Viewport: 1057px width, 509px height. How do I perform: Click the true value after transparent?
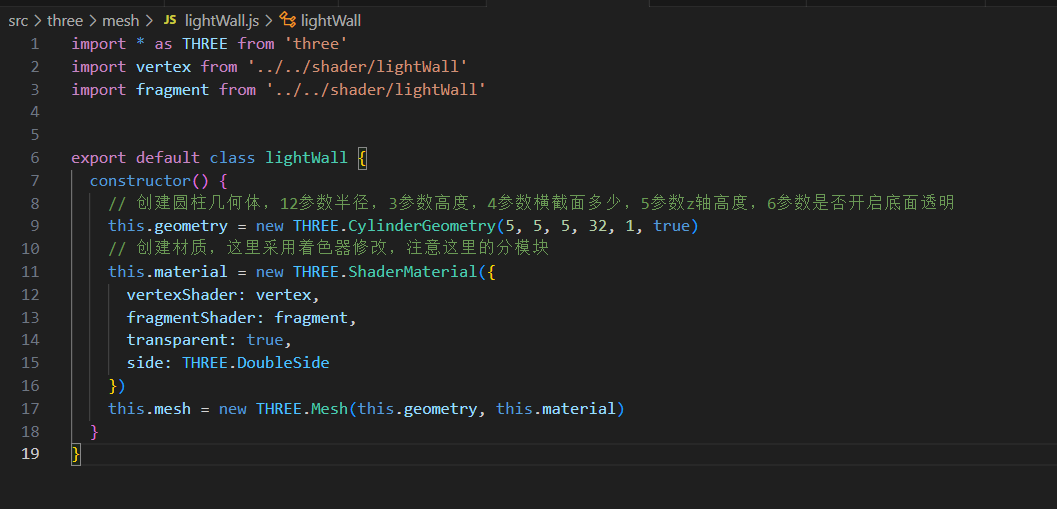(x=264, y=340)
